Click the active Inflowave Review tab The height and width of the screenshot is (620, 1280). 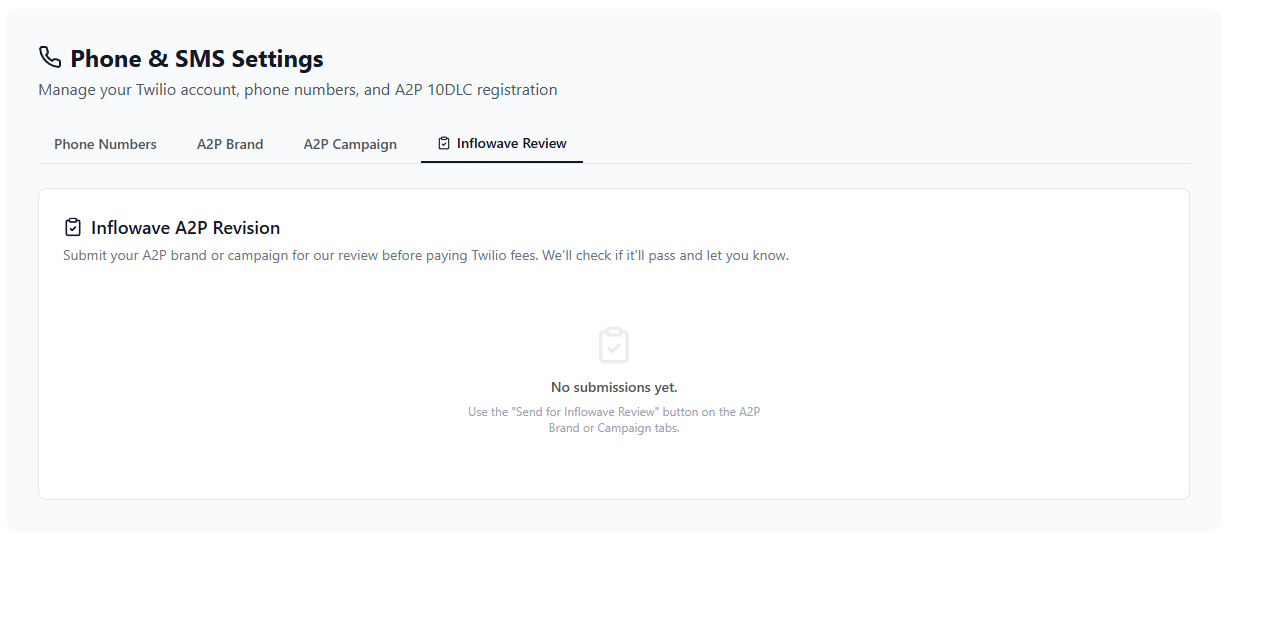510,143
